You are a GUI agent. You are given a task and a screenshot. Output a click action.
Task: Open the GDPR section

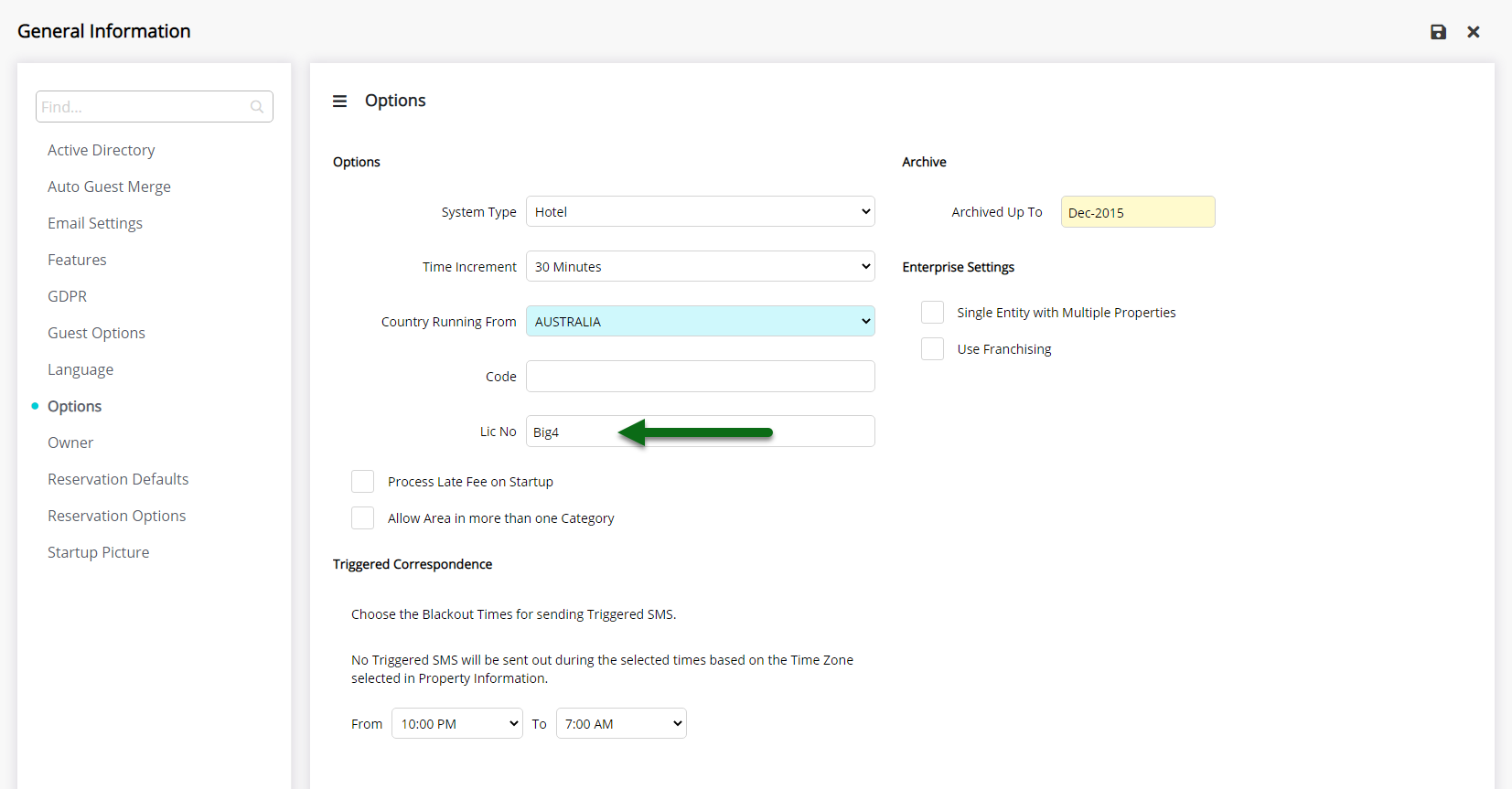click(68, 296)
